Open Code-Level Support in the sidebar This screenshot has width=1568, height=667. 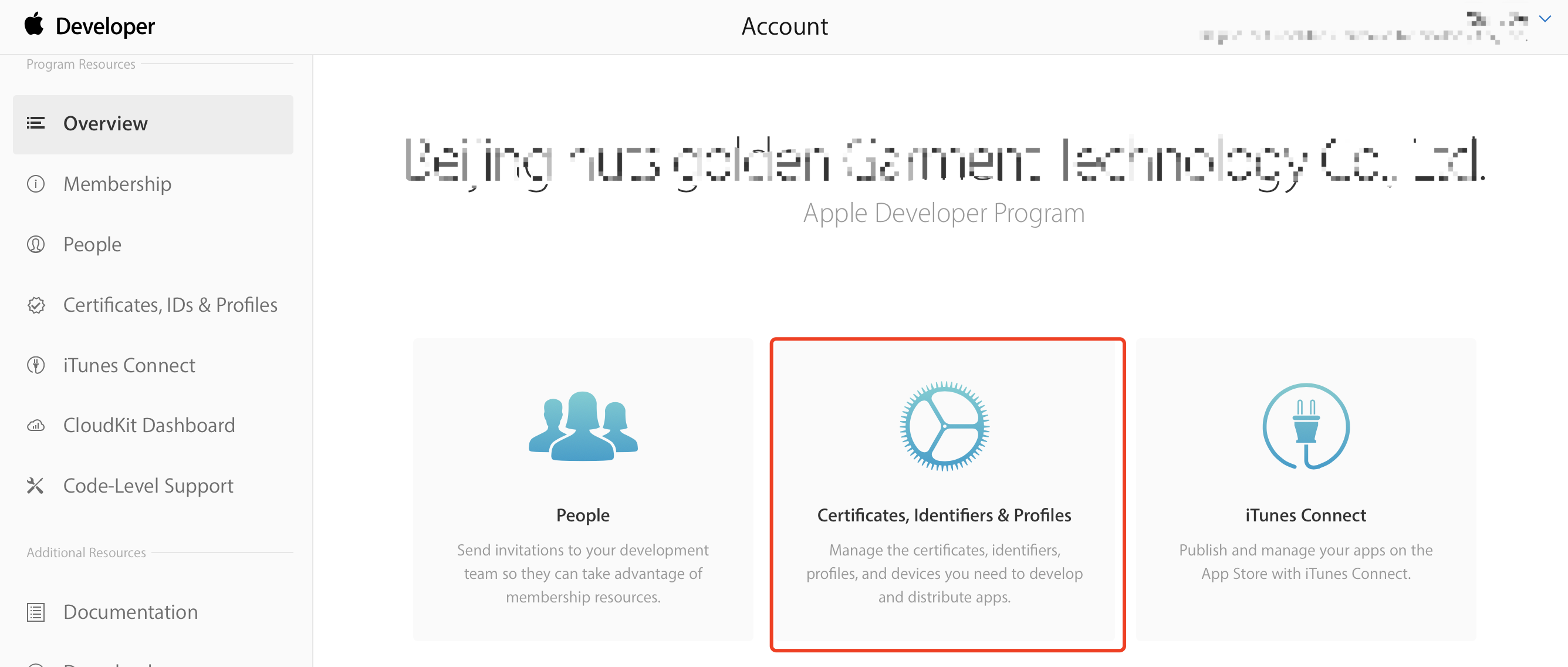point(148,486)
